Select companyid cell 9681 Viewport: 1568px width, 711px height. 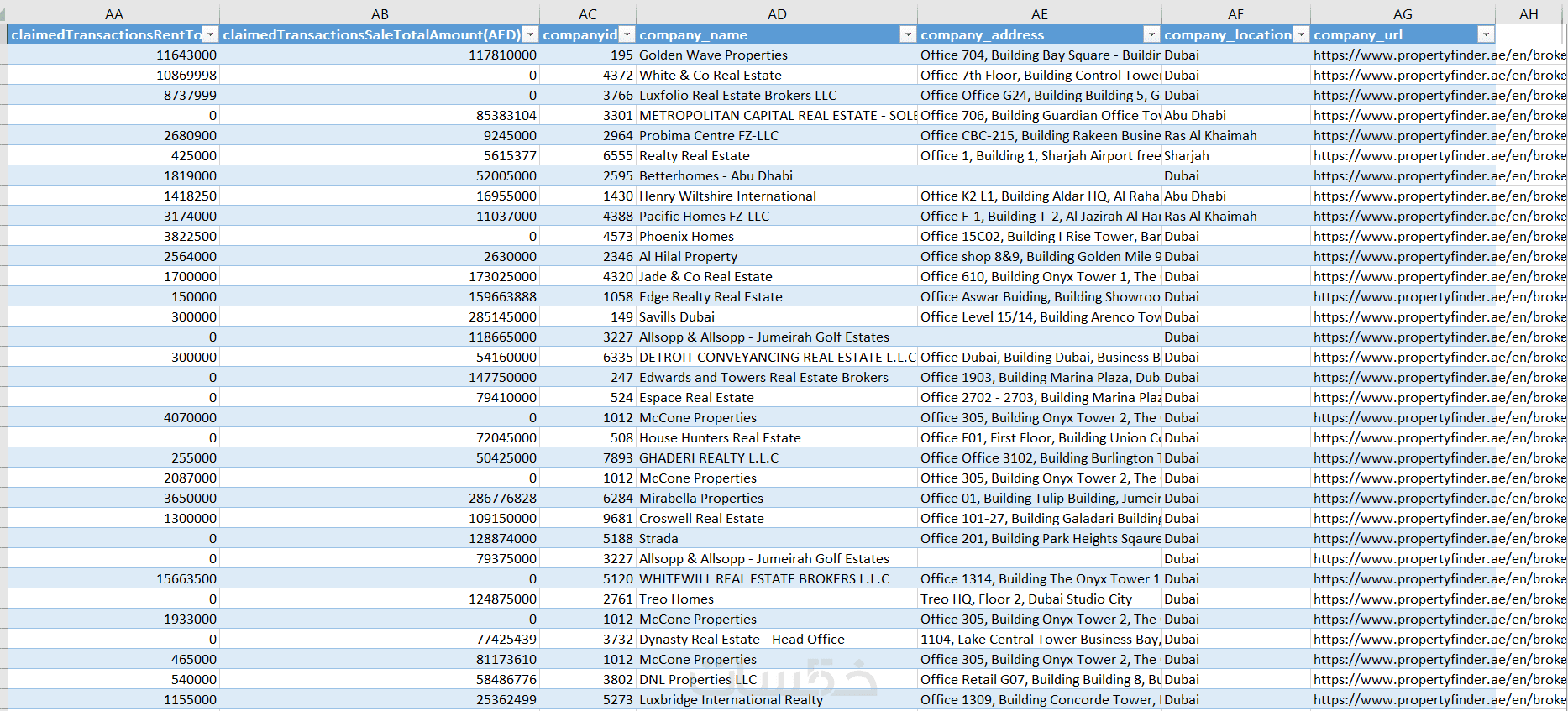click(588, 518)
